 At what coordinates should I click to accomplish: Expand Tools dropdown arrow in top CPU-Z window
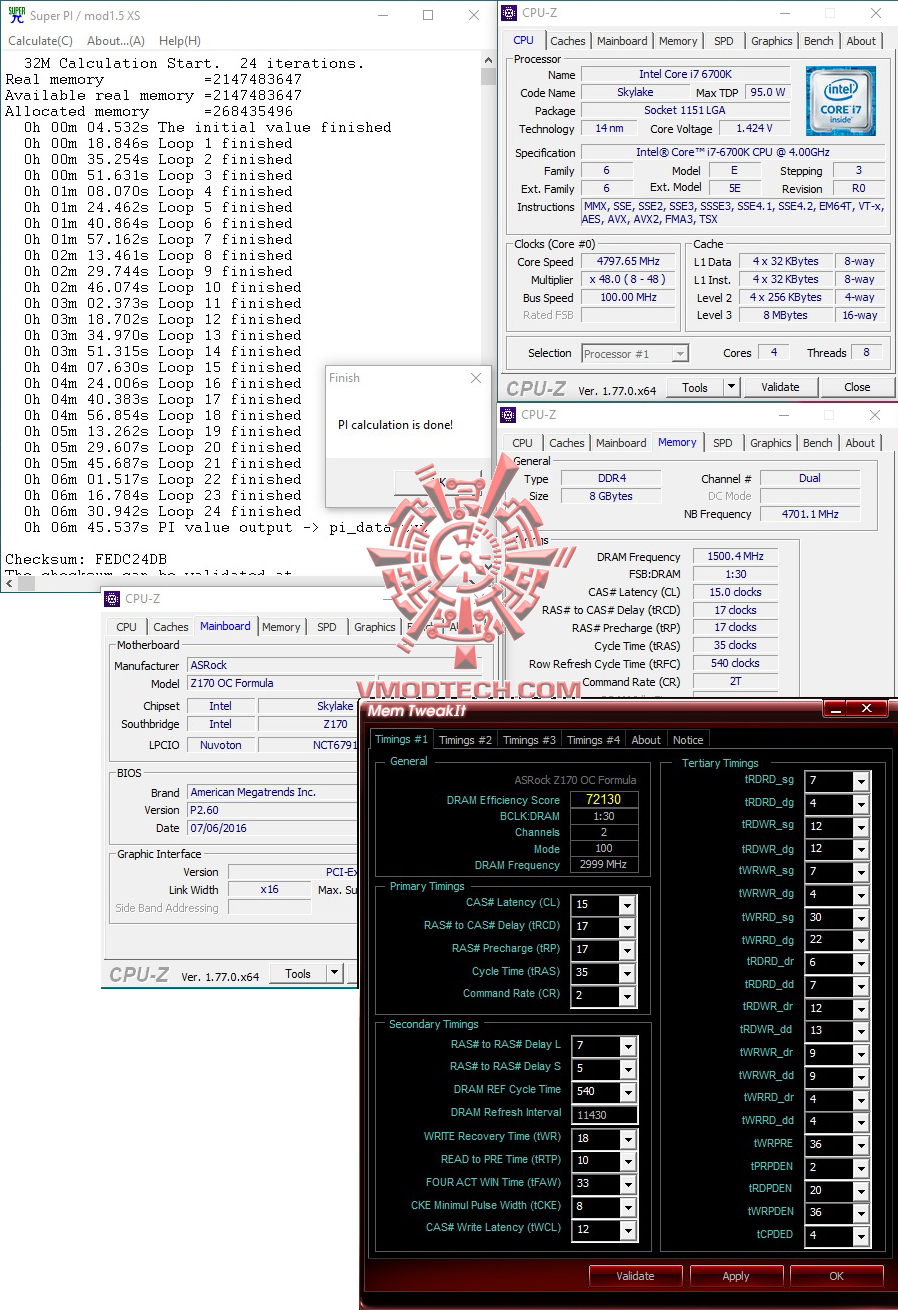731,387
